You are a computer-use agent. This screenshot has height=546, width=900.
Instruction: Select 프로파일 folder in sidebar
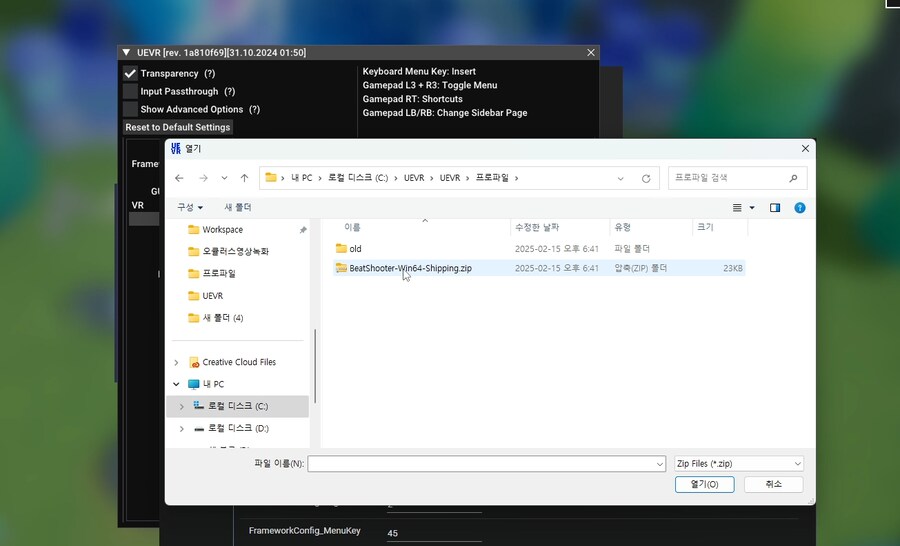coord(219,274)
